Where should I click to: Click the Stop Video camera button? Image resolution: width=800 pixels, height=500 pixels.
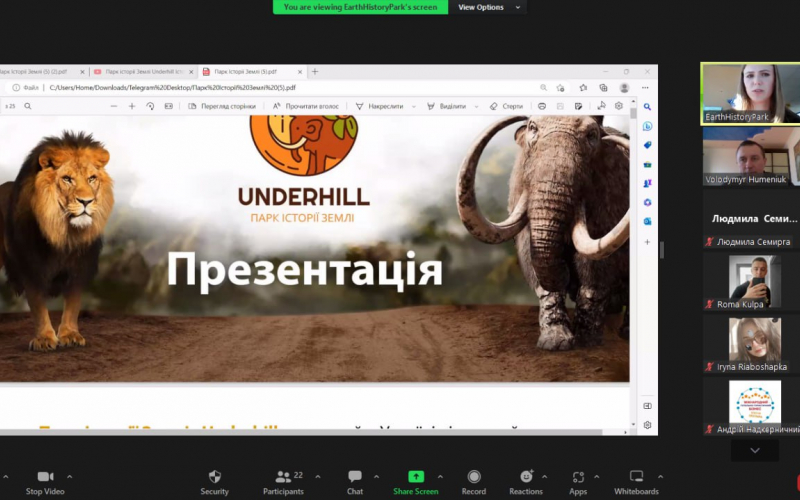pos(45,482)
